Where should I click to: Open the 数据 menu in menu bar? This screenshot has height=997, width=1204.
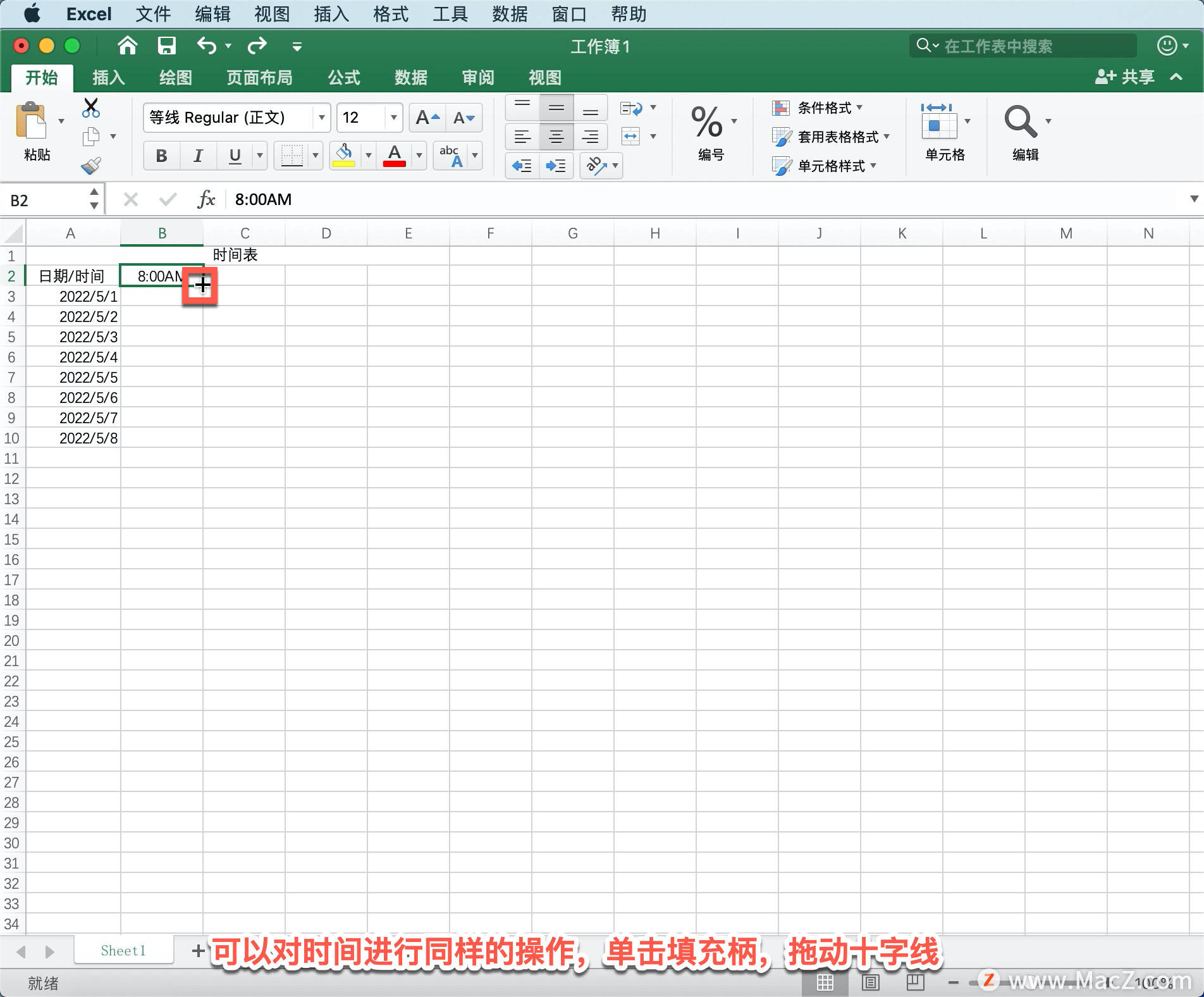[x=509, y=14]
